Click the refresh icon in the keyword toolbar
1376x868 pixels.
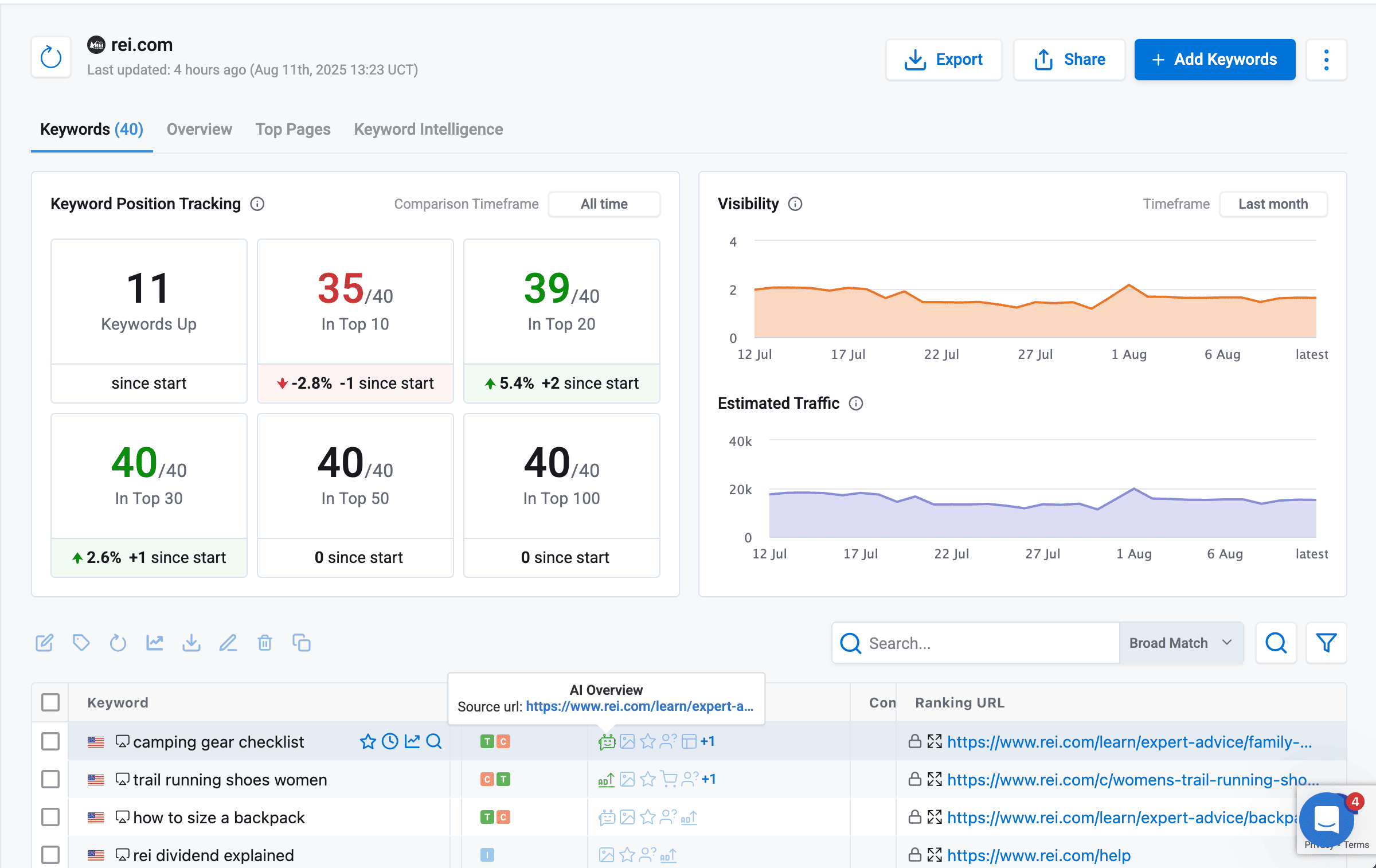[x=118, y=643]
